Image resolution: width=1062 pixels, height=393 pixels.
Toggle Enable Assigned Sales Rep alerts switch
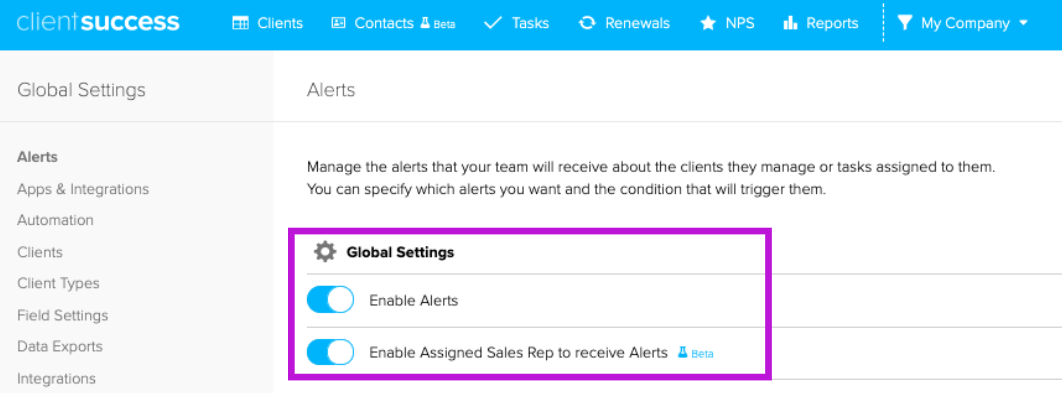(x=331, y=352)
